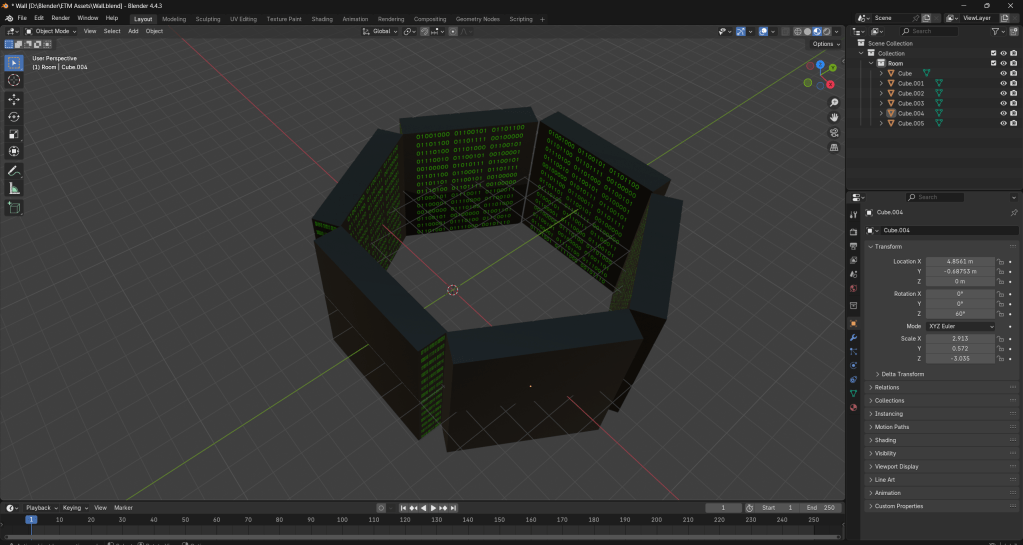Choose the Annotate pencil tool
Screen dimensions: 1023x545
[x=14, y=171]
